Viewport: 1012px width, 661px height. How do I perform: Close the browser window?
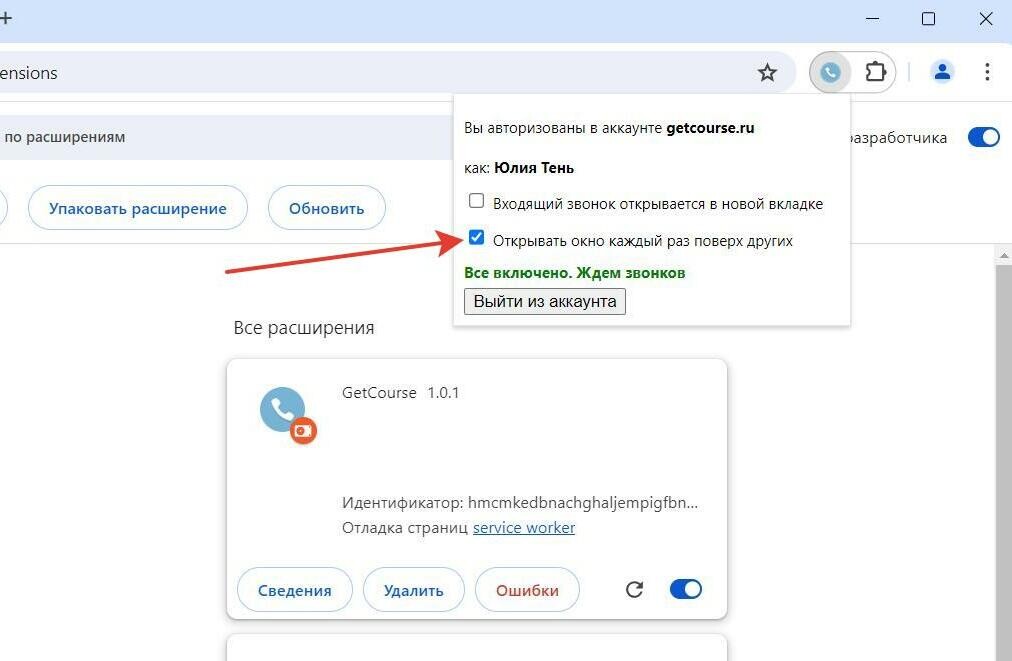[986, 19]
